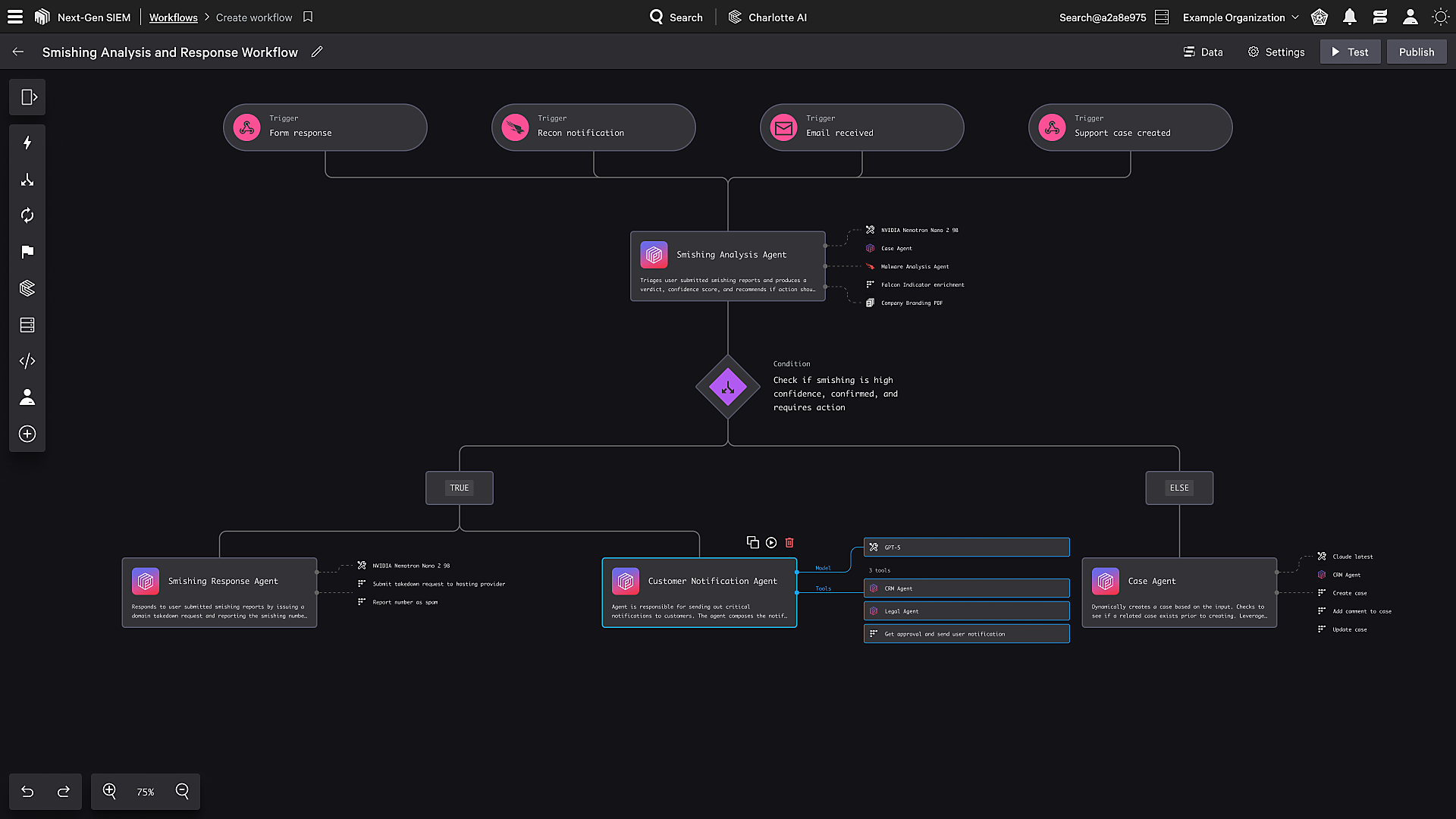Run node with play icon above agent
Viewport: 1456px width, 819px height.
pyautogui.click(x=771, y=542)
